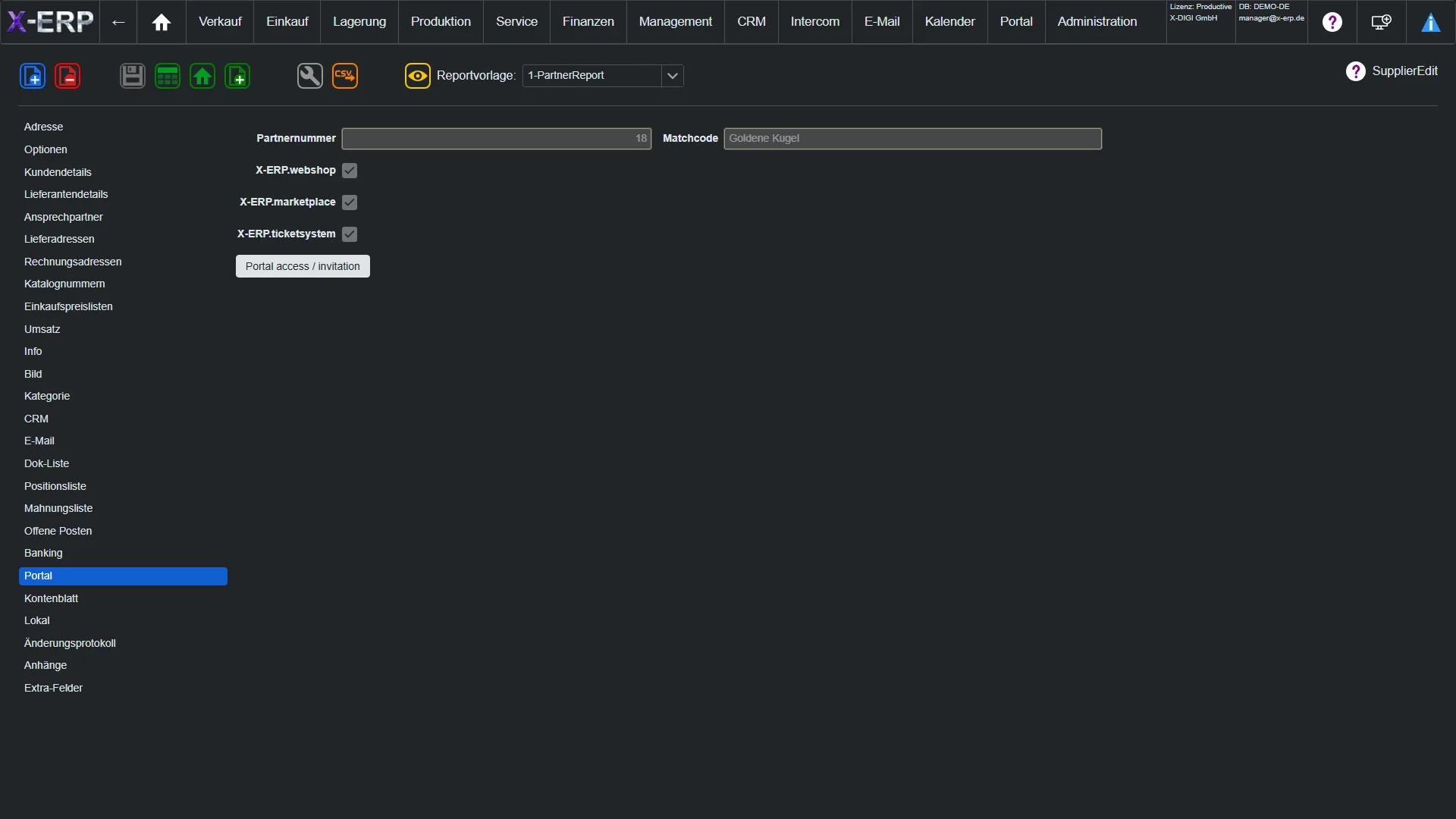Open the top bar help question icon

(1332, 22)
